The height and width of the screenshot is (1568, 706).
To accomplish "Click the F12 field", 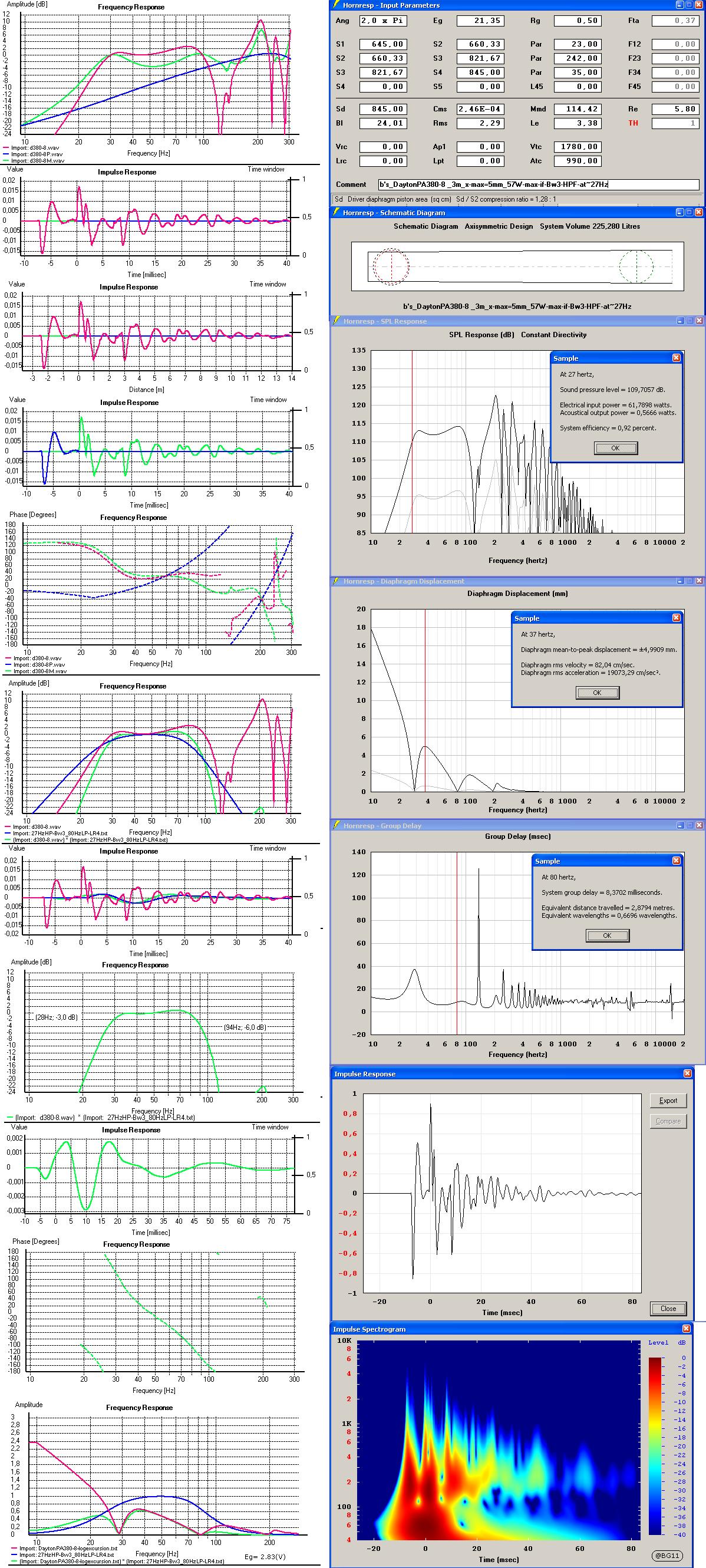I will pyautogui.click(x=675, y=44).
